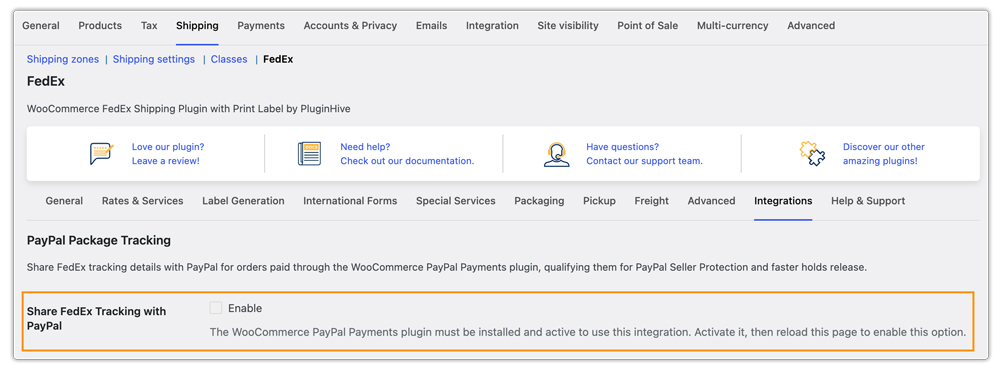This screenshot has height=370, width=1000.
Task: Open the Integration tab in top bar
Action: [x=492, y=26]
